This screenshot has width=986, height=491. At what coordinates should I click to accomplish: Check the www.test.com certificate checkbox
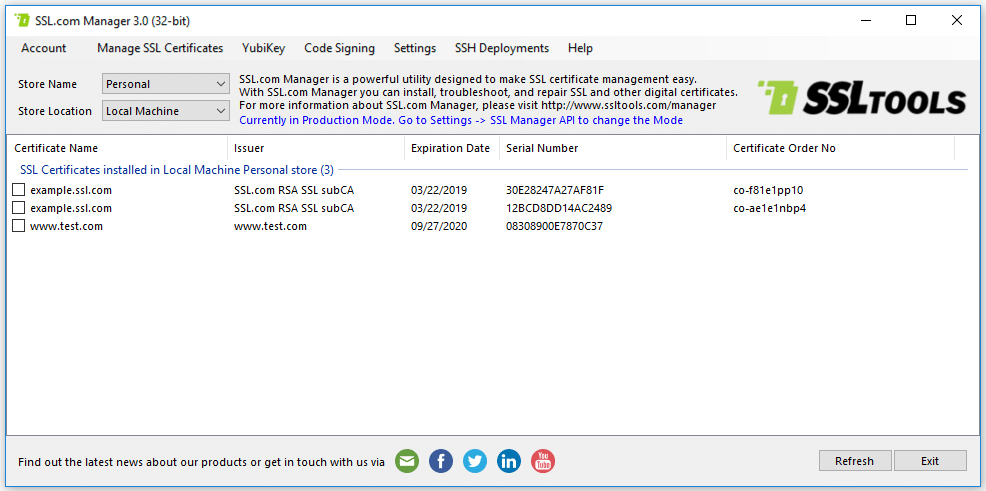point(18,226)
